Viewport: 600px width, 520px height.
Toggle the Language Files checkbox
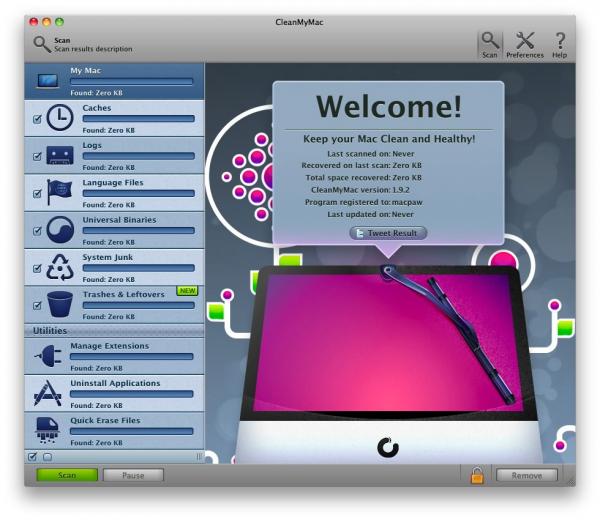pyautogui.click(x=37, y=193)
